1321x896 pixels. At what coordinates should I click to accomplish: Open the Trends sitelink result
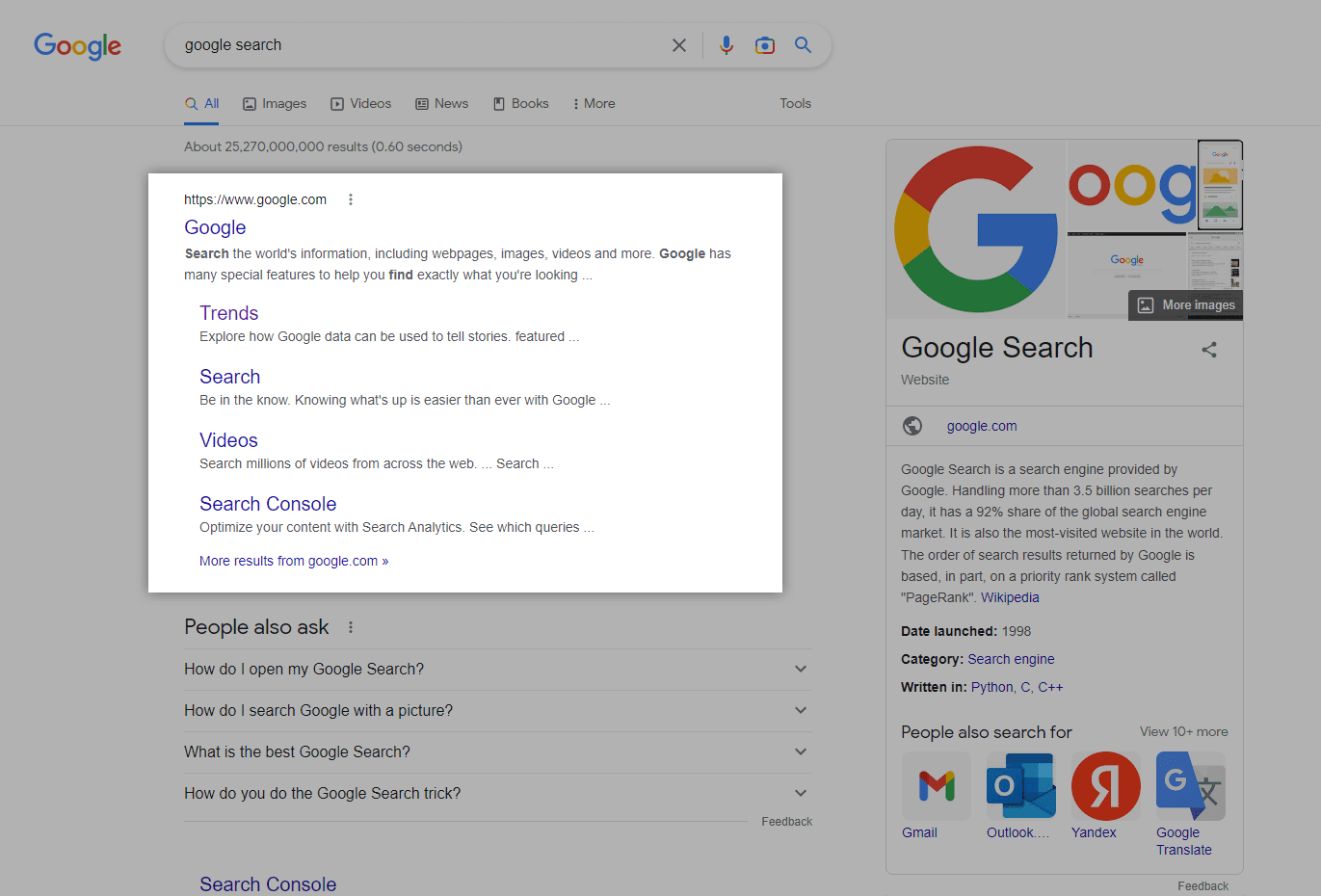[228, 313]
